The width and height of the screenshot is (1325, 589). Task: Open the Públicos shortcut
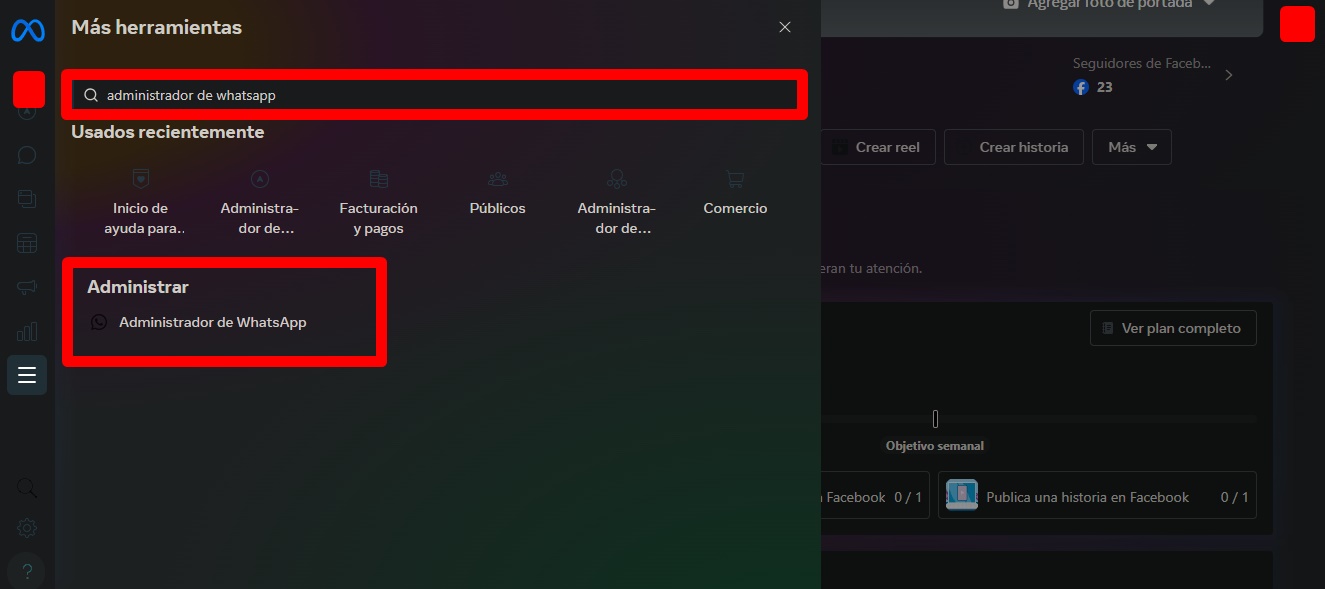click(x=498, y=194)
